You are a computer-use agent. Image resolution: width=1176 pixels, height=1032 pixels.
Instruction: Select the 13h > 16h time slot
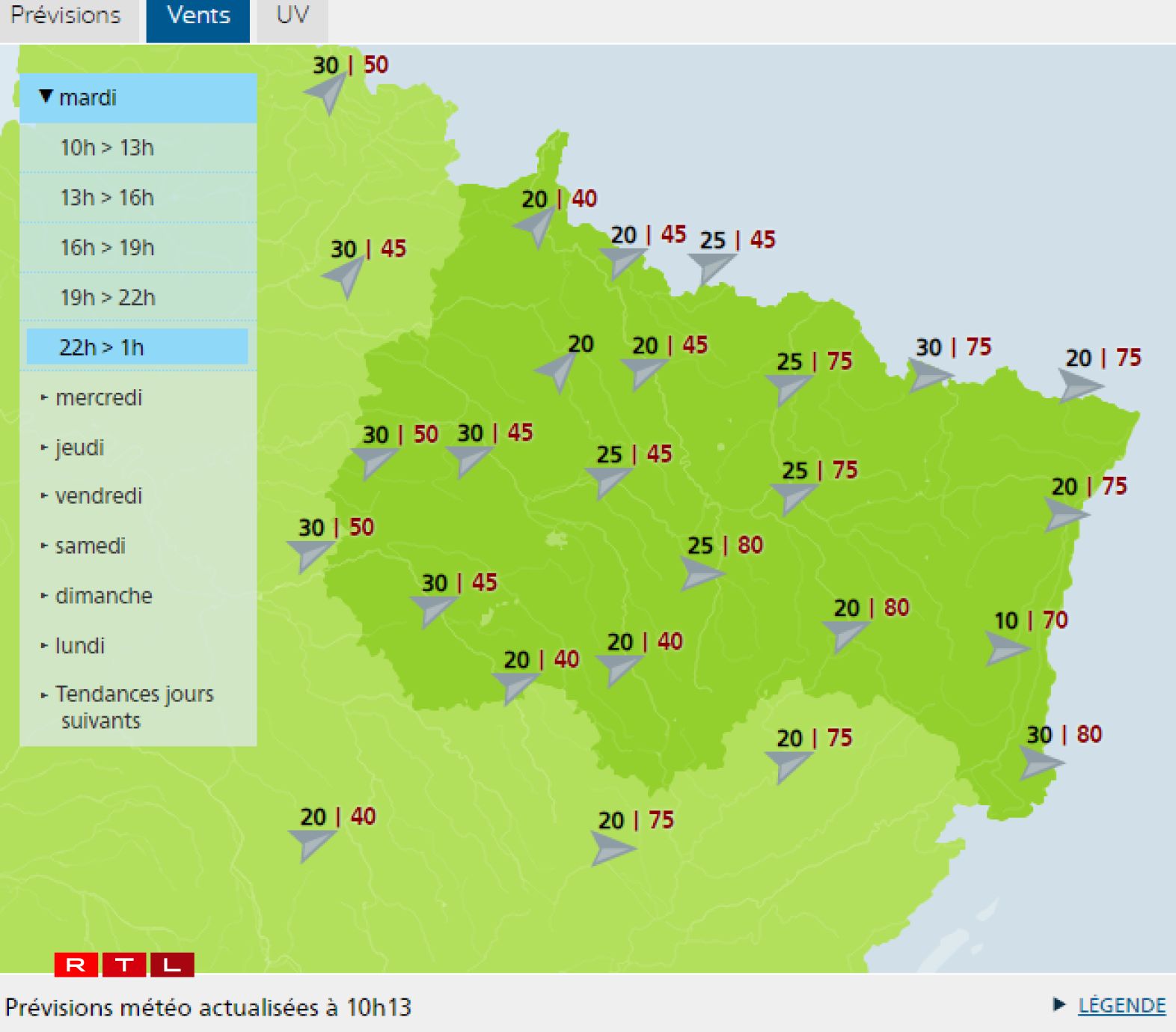(107, 198)
